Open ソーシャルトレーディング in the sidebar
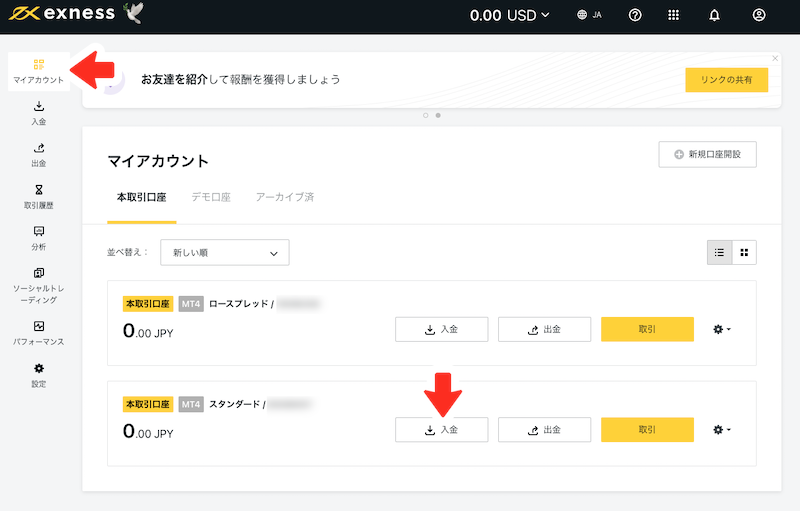Screen dimensions: 800x511 (x=39, y=286)
